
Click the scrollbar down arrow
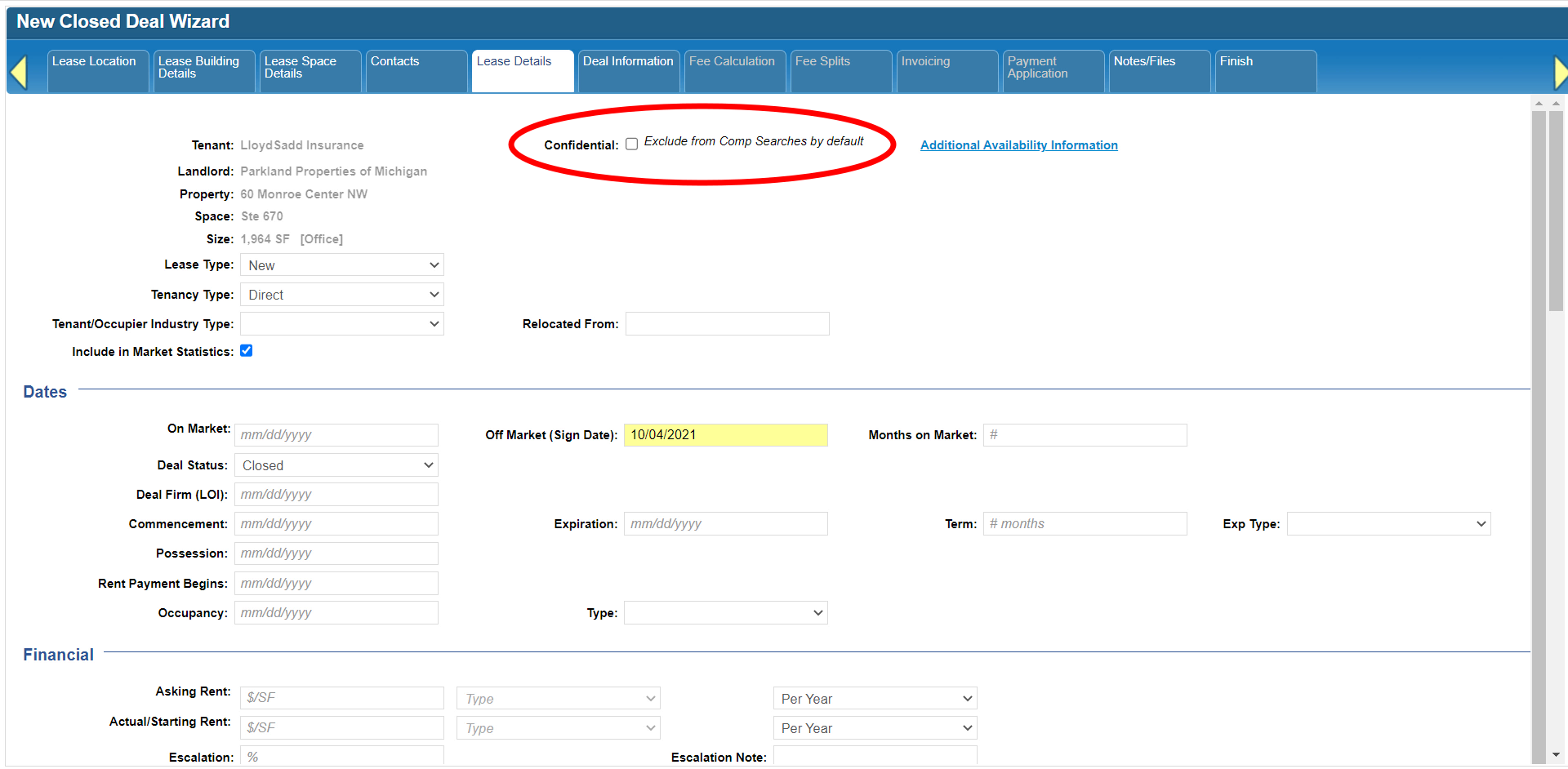coord(1556,755)
